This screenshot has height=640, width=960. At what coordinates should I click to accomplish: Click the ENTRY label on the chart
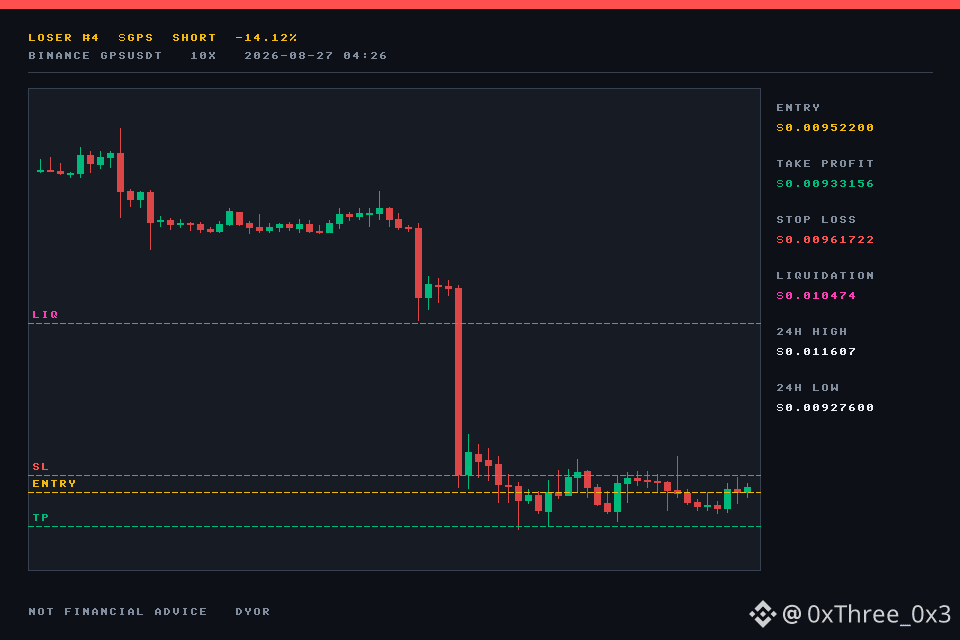click(54, 483)
